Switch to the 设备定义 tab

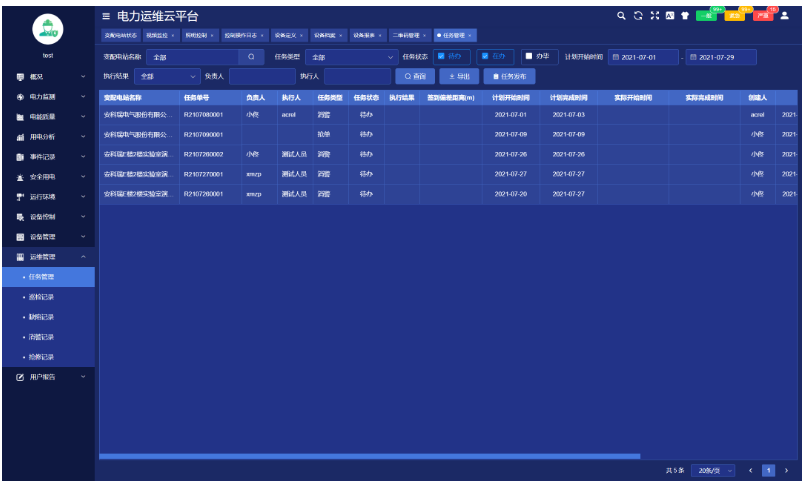[287, 35]
